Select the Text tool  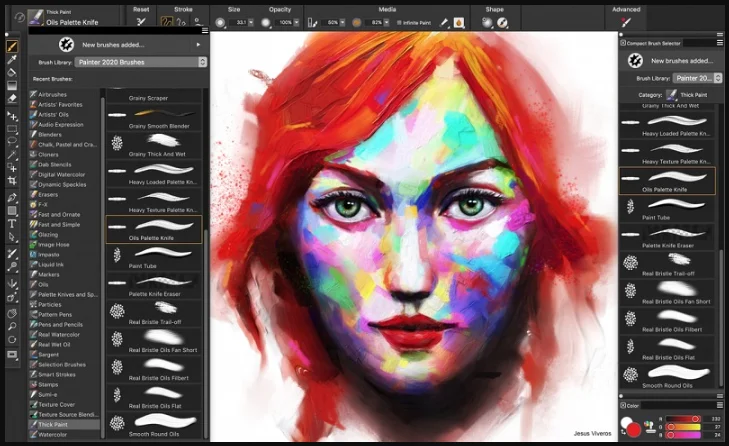pyautogui.click(x=12, y=224)
